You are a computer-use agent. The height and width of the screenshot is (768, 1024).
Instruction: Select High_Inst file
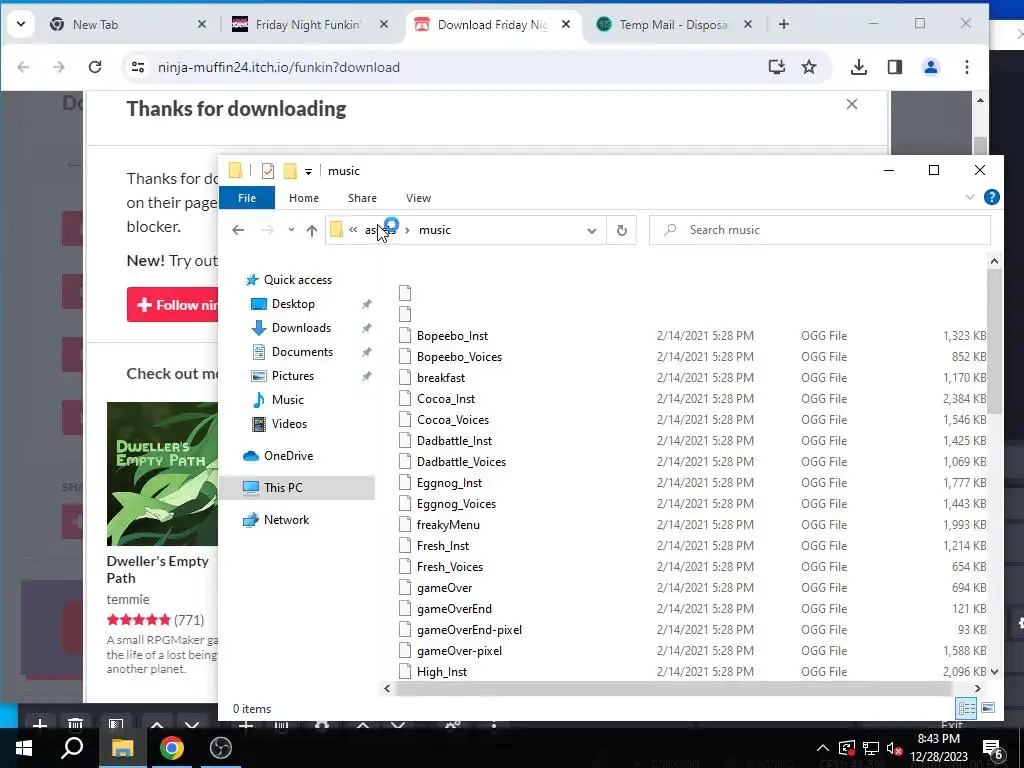[442, 671]
